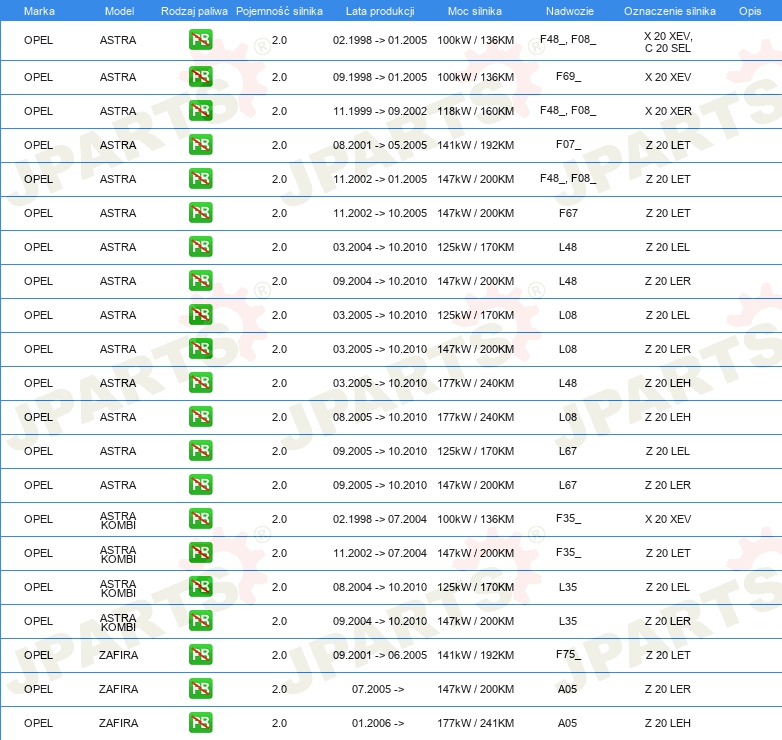Screen dimensions: 782x740
Task: Select the 'F69_' body cell
Action: (568, 76)
